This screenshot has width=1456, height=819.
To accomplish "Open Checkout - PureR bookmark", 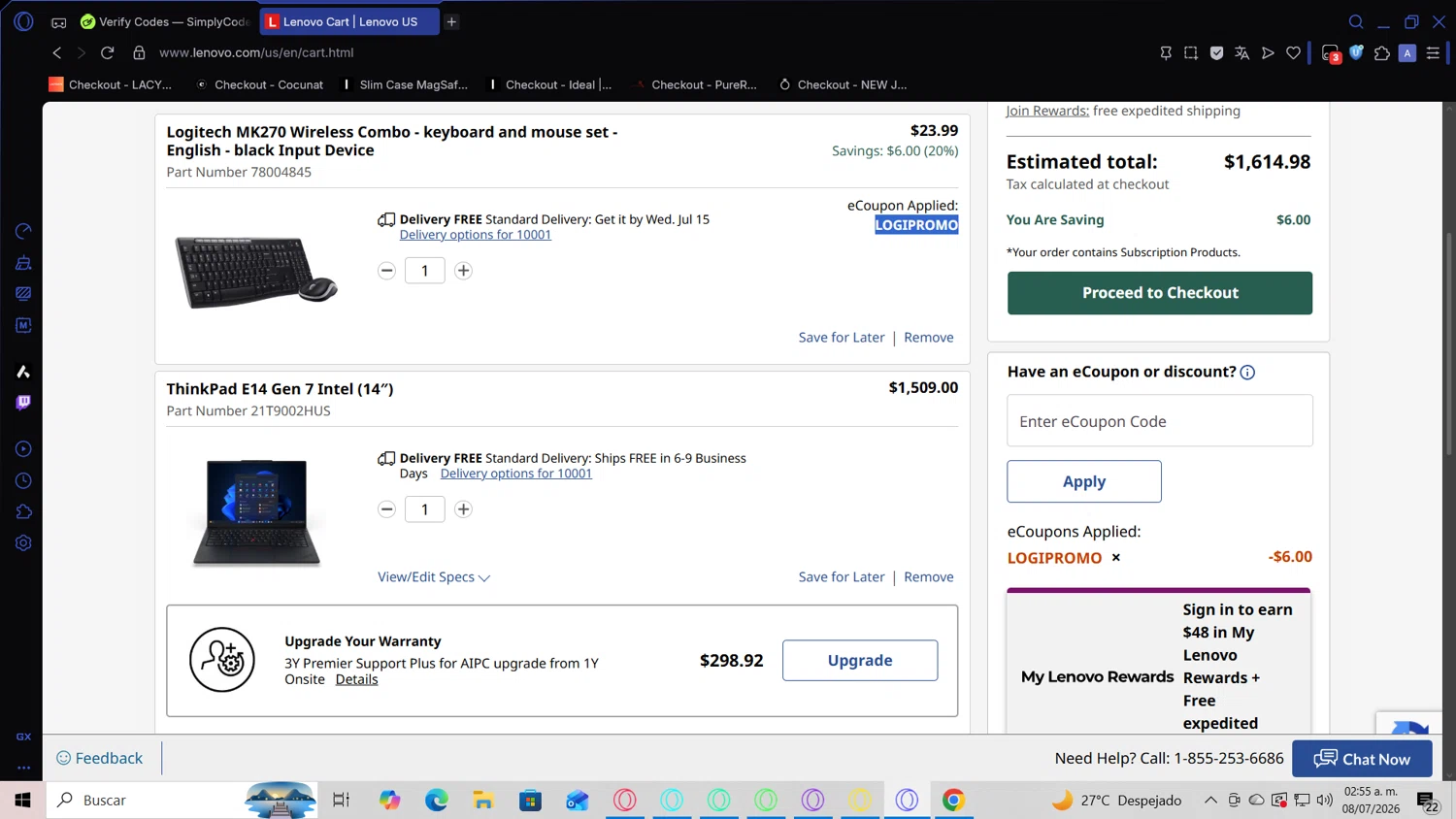I will pos(695,84).
